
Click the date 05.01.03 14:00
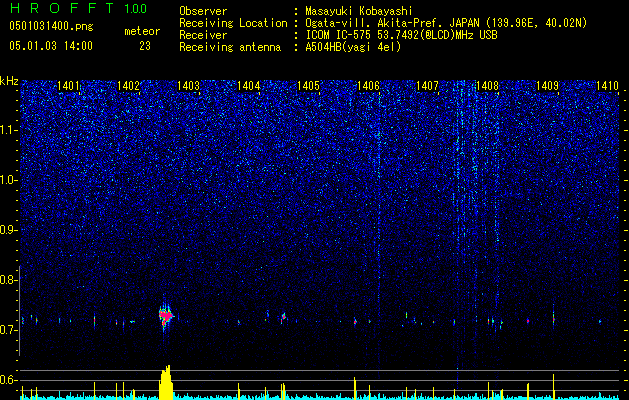pyautogui.click(x=51, y=46)
